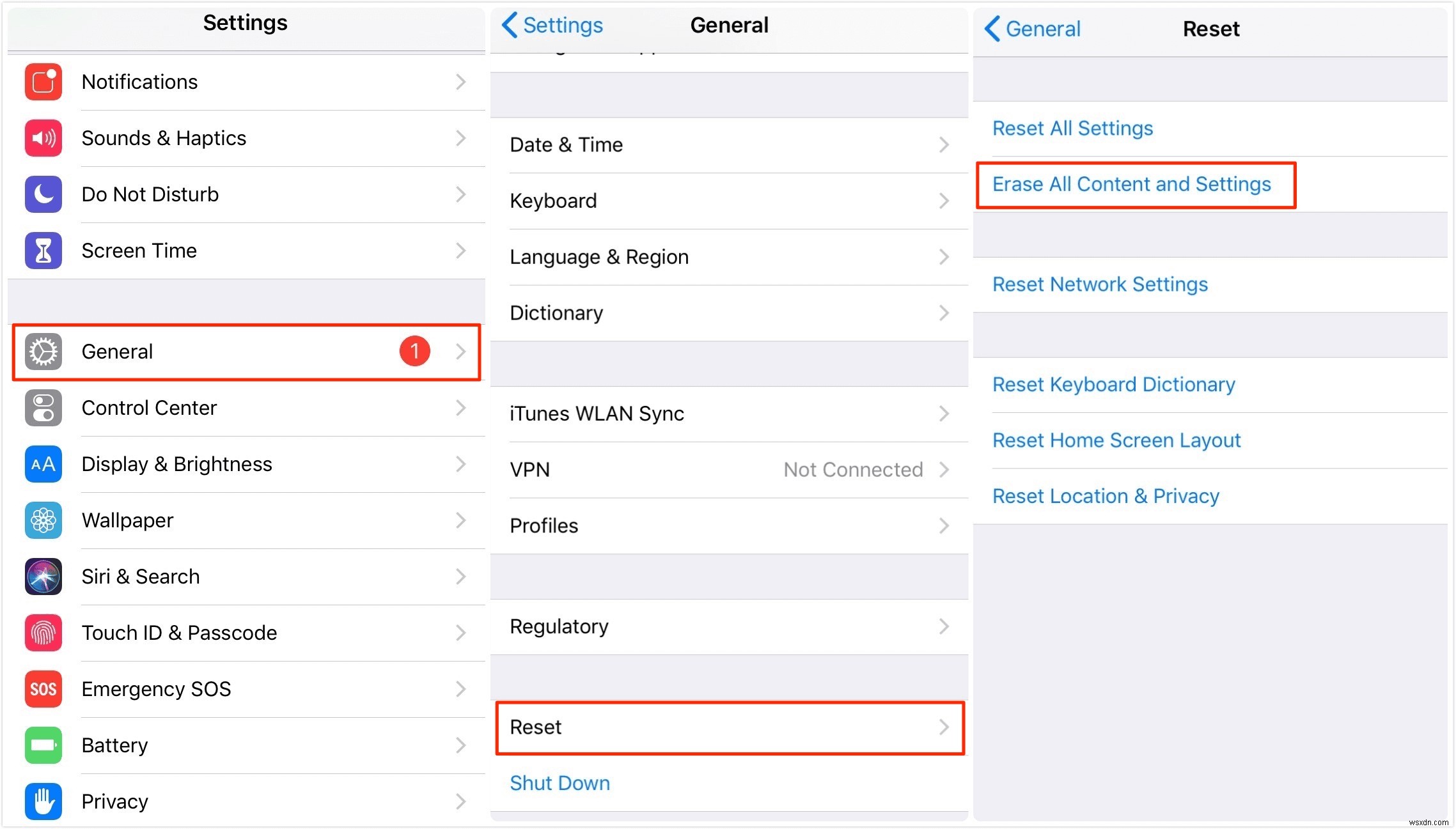Select Reset Home Screen Layout
The image size is (1456, 829).
[x=1118, y=440]
